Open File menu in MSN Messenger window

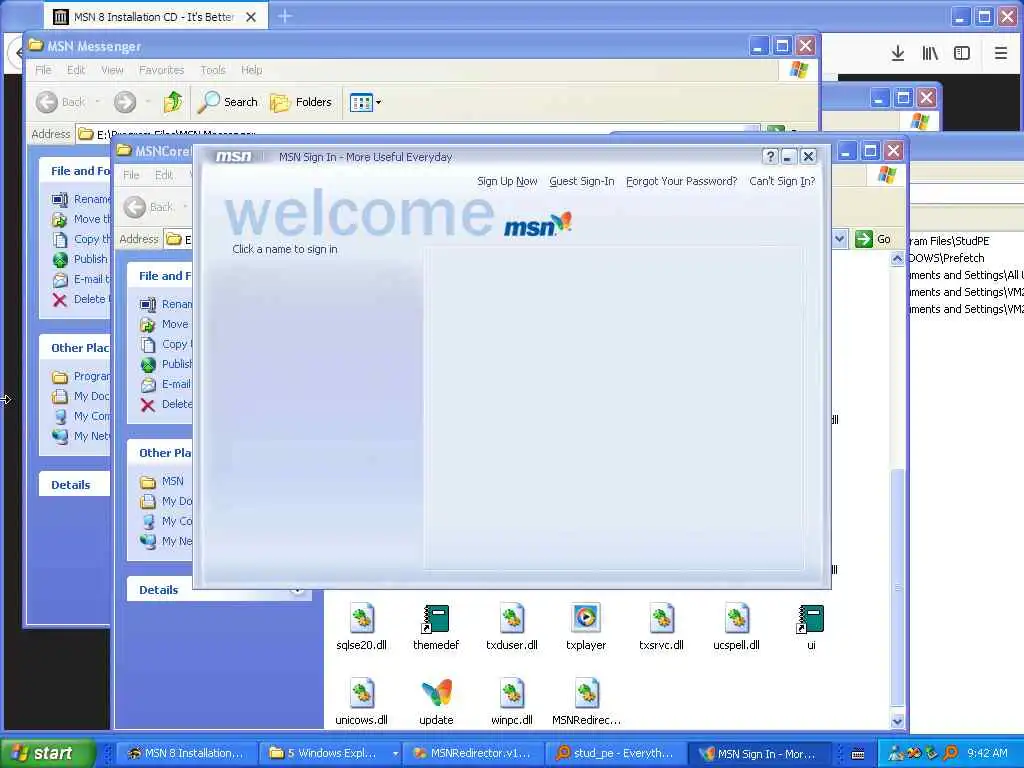point(43,70)
